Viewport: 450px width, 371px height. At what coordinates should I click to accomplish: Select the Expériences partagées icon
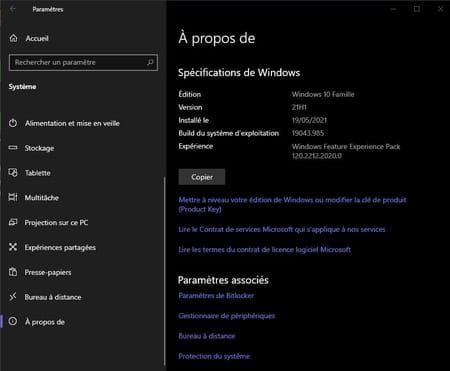coord(13,247)
